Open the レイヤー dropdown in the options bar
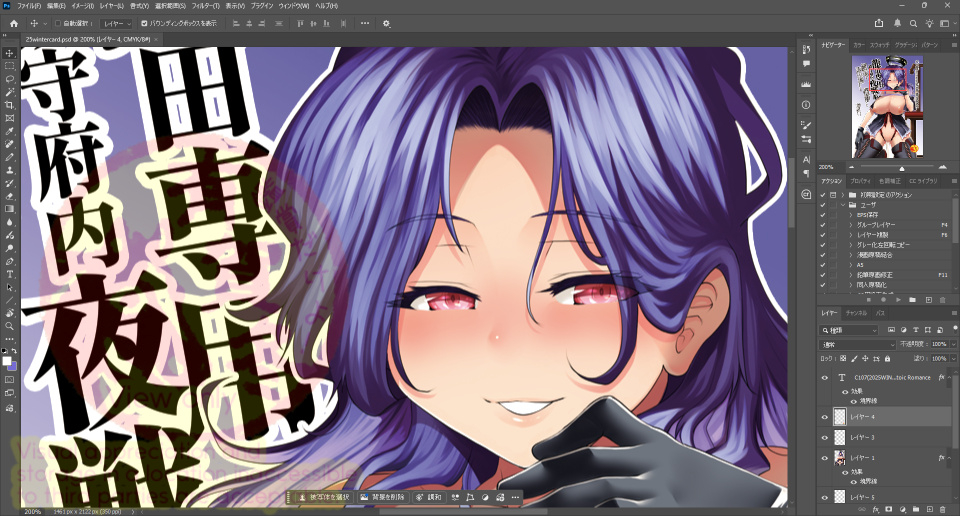This screenshot has height=516, width=960. tap(116, 23)
